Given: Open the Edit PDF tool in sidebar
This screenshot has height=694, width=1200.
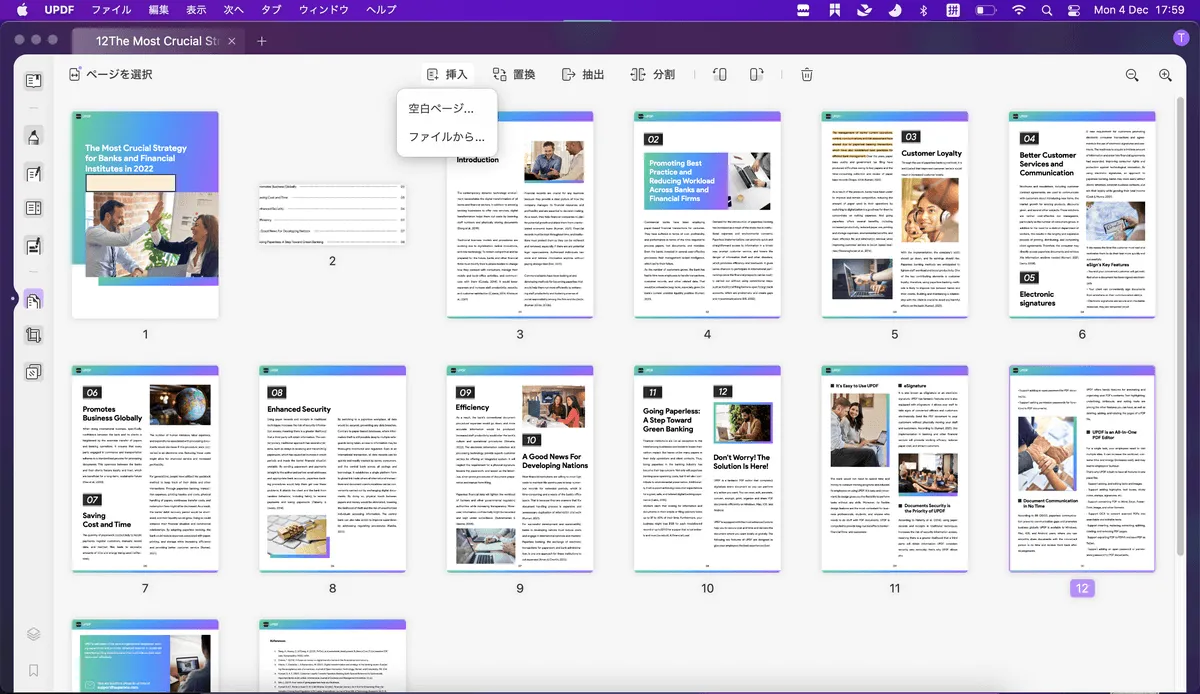Looking at the screenshot, I should pos(33,173).
